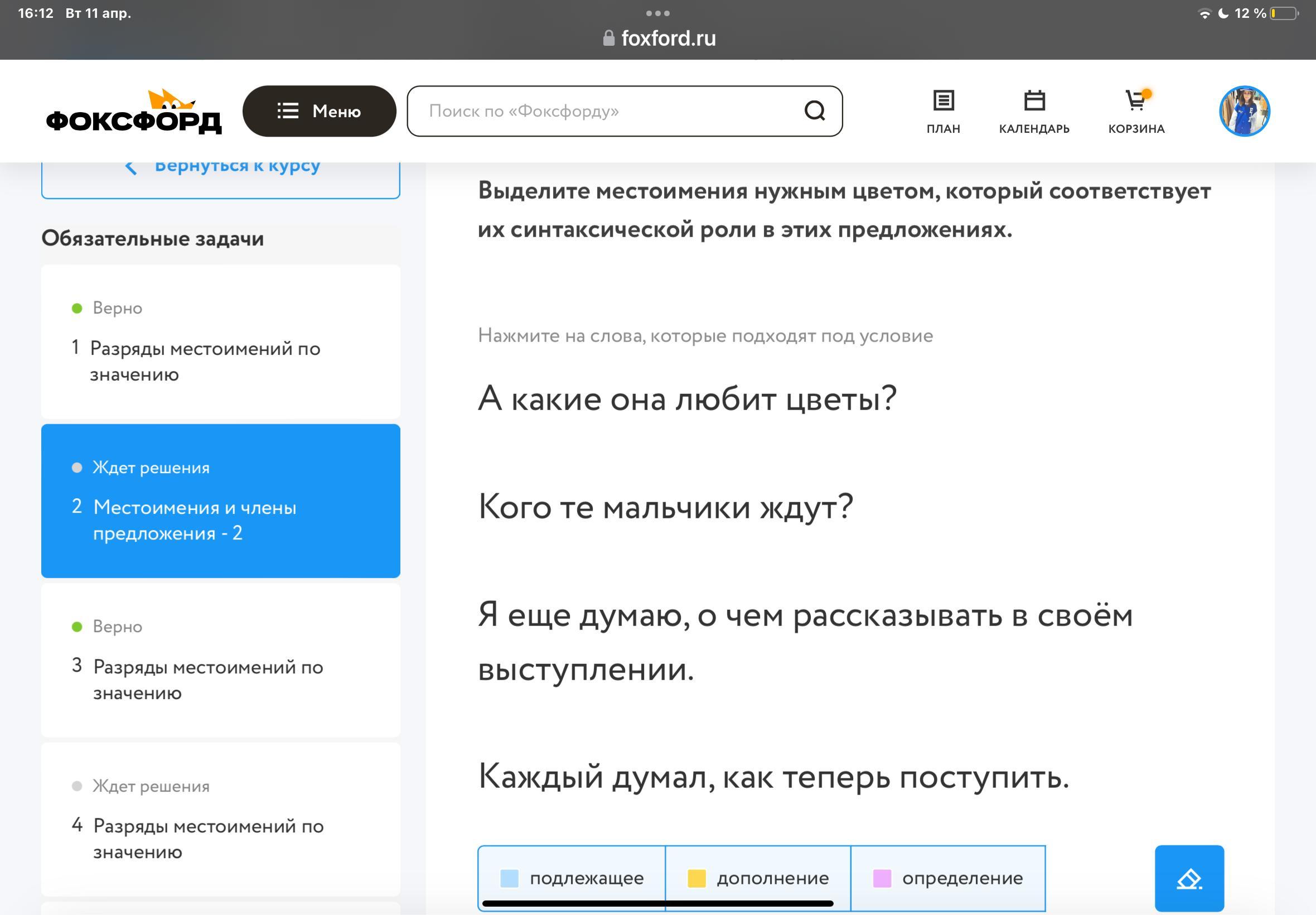1316x915 pixels.
Task: Click the Вернуться к курсу link
Action: click(x=237, y=167)
